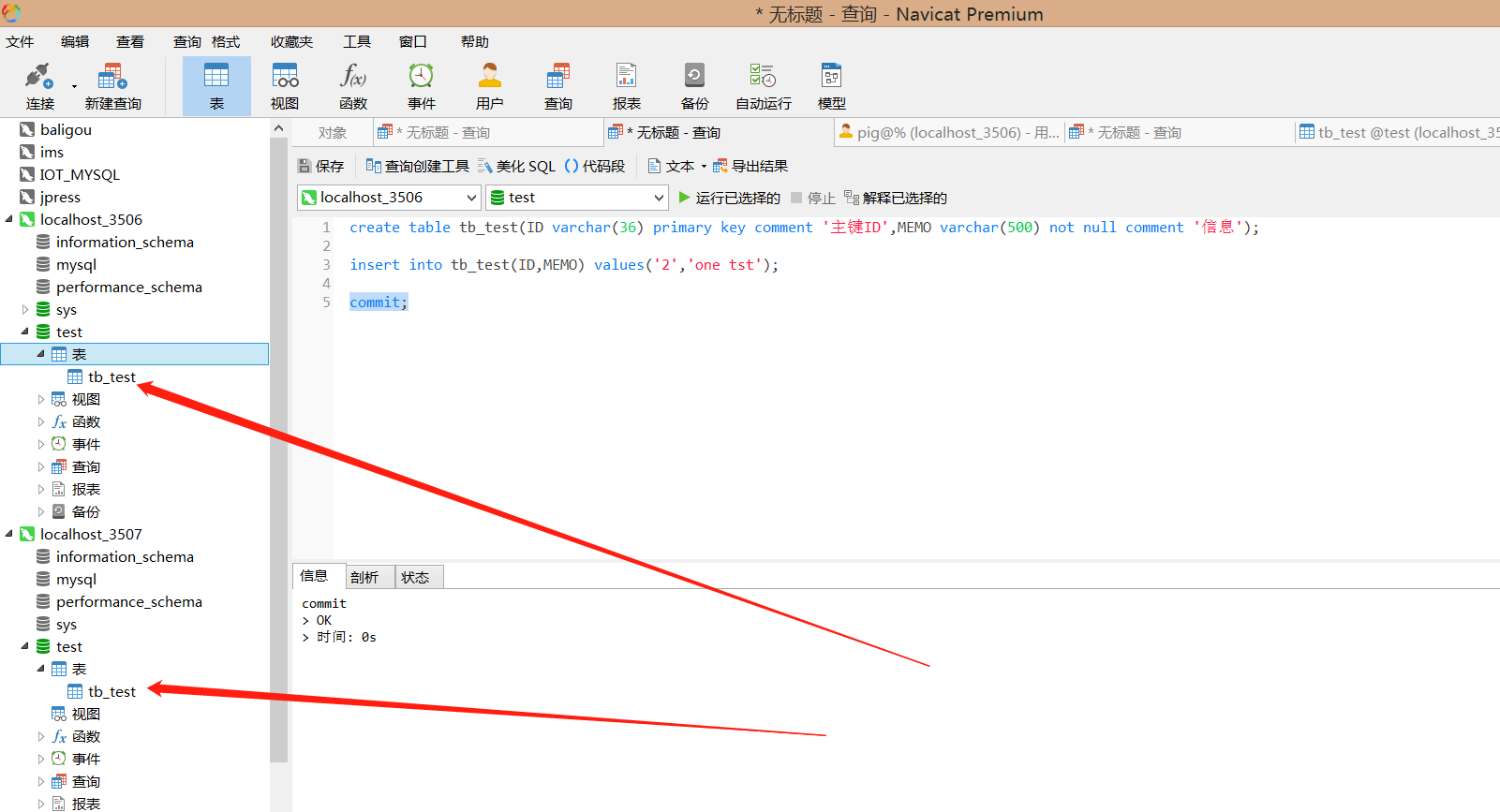
Task: Select the jpress connection
Action: pyautogui.click(x=60, y=197)
